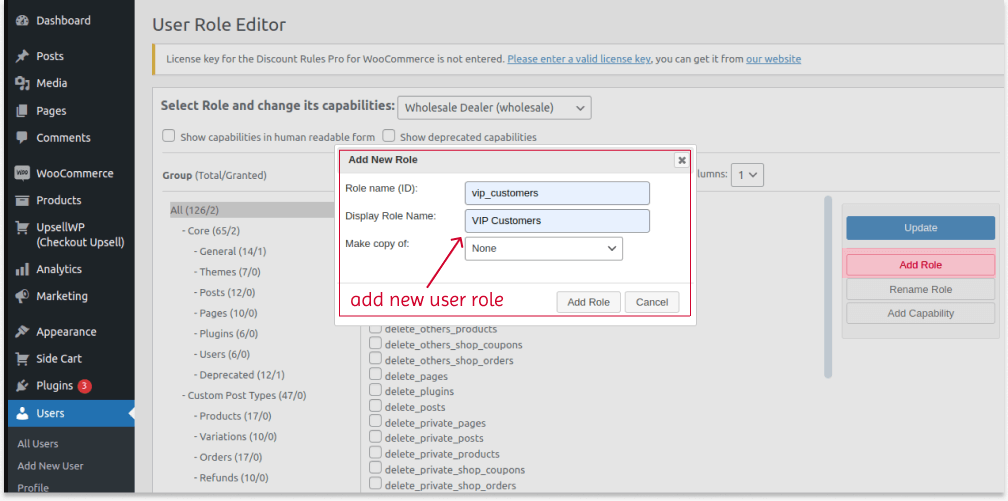
Task: Select the Deprecated (12/1) group
Action: click(239, 374)
